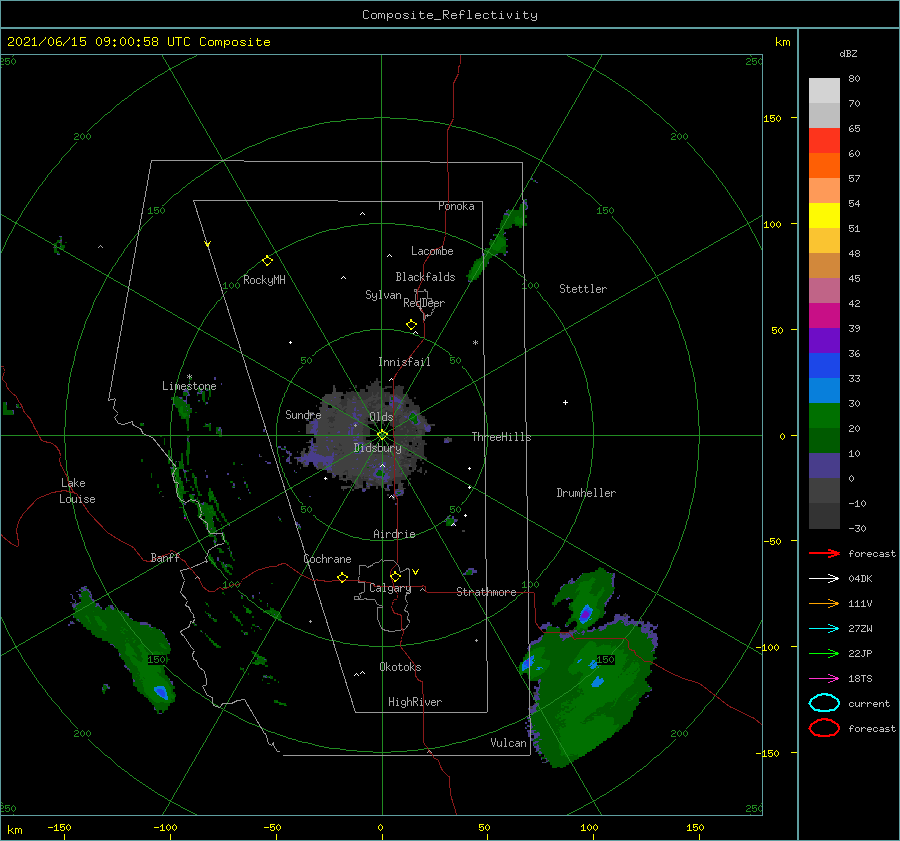The height and width of the screenshot is (841, 900).
Task: Click the magenta 42-39 dBZ swatch
Action: [824, 316]
